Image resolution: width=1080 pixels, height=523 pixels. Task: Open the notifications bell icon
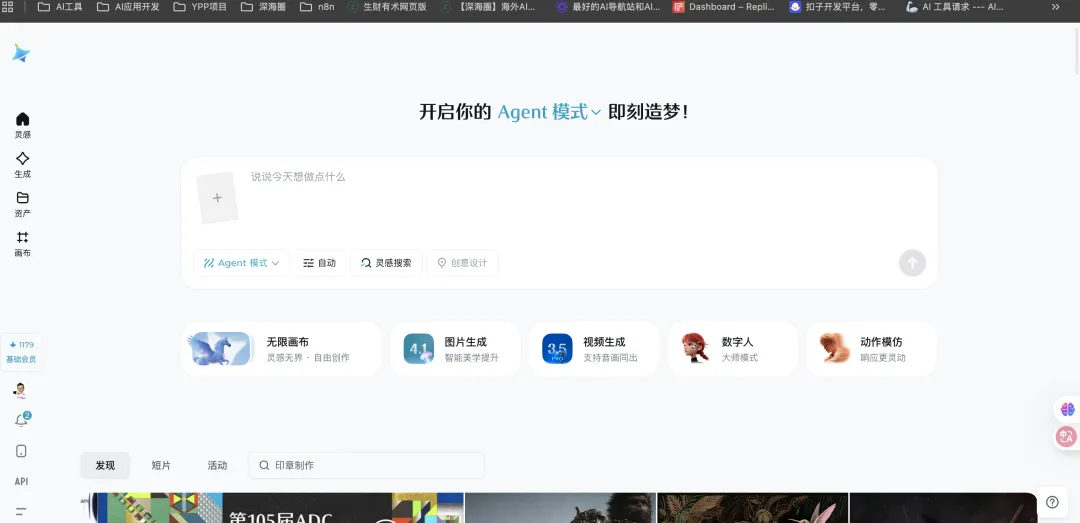click(x=21, y=420)
